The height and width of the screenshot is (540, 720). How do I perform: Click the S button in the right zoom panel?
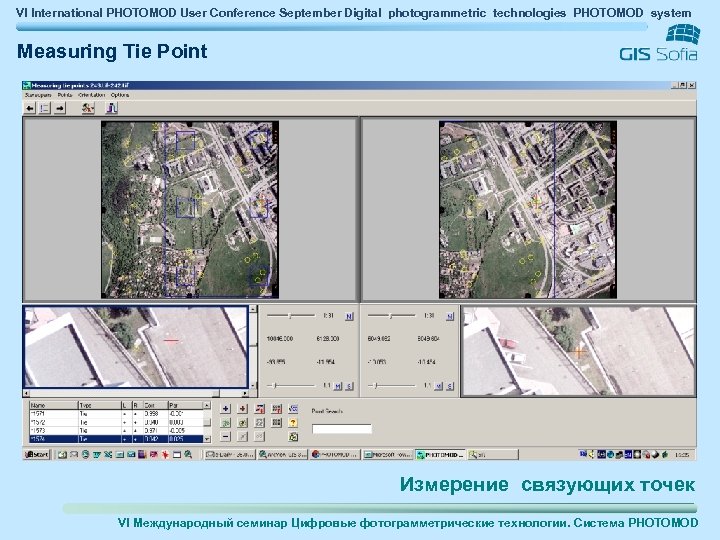tap(450, 386)
